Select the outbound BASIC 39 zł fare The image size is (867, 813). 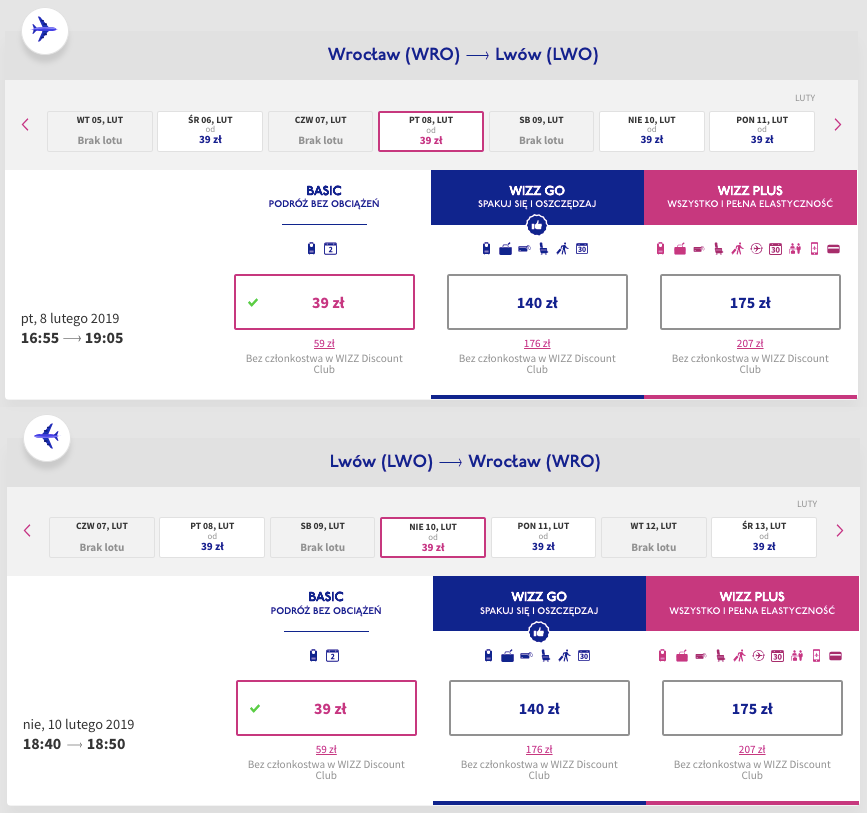[x=324, y=302]
